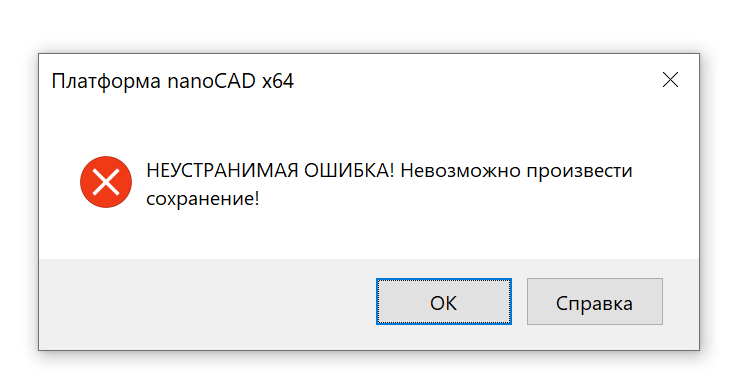Click the 'НЕУСТРАНИМАЯ ОШИБКА!' message text
This screenshot has width=756, height=384.
click(270, 171)
